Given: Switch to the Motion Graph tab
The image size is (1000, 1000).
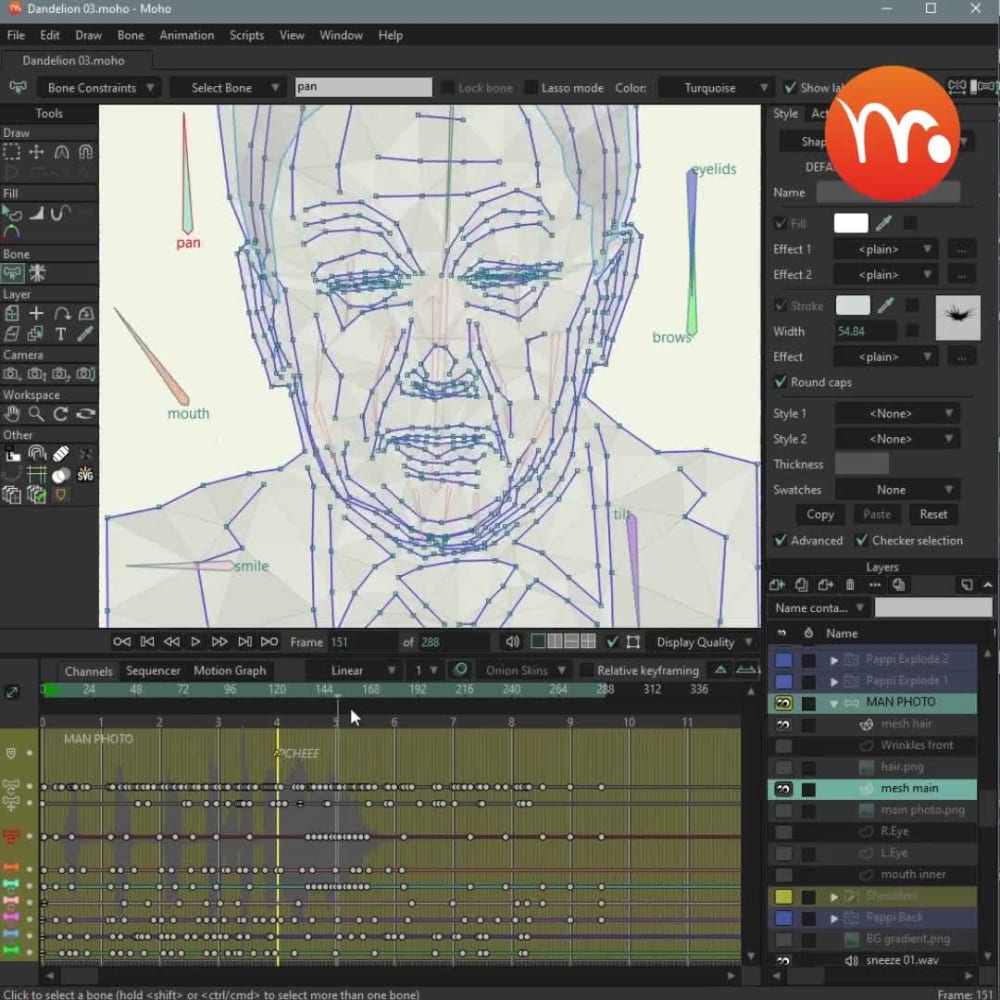Looking at the screenshot, I should tap(230, 670).
